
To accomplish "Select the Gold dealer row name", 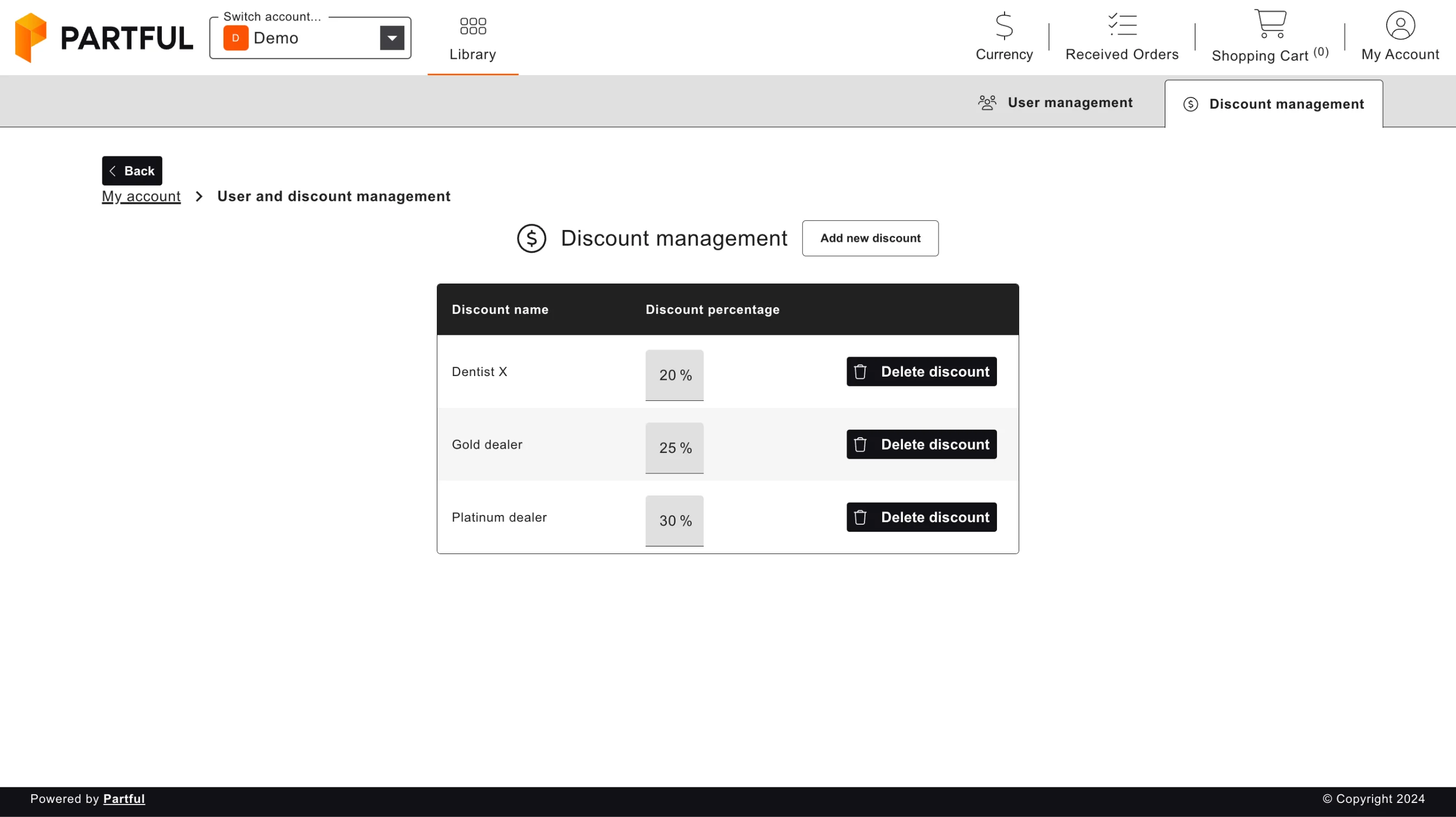I will [x=487, y=445].
